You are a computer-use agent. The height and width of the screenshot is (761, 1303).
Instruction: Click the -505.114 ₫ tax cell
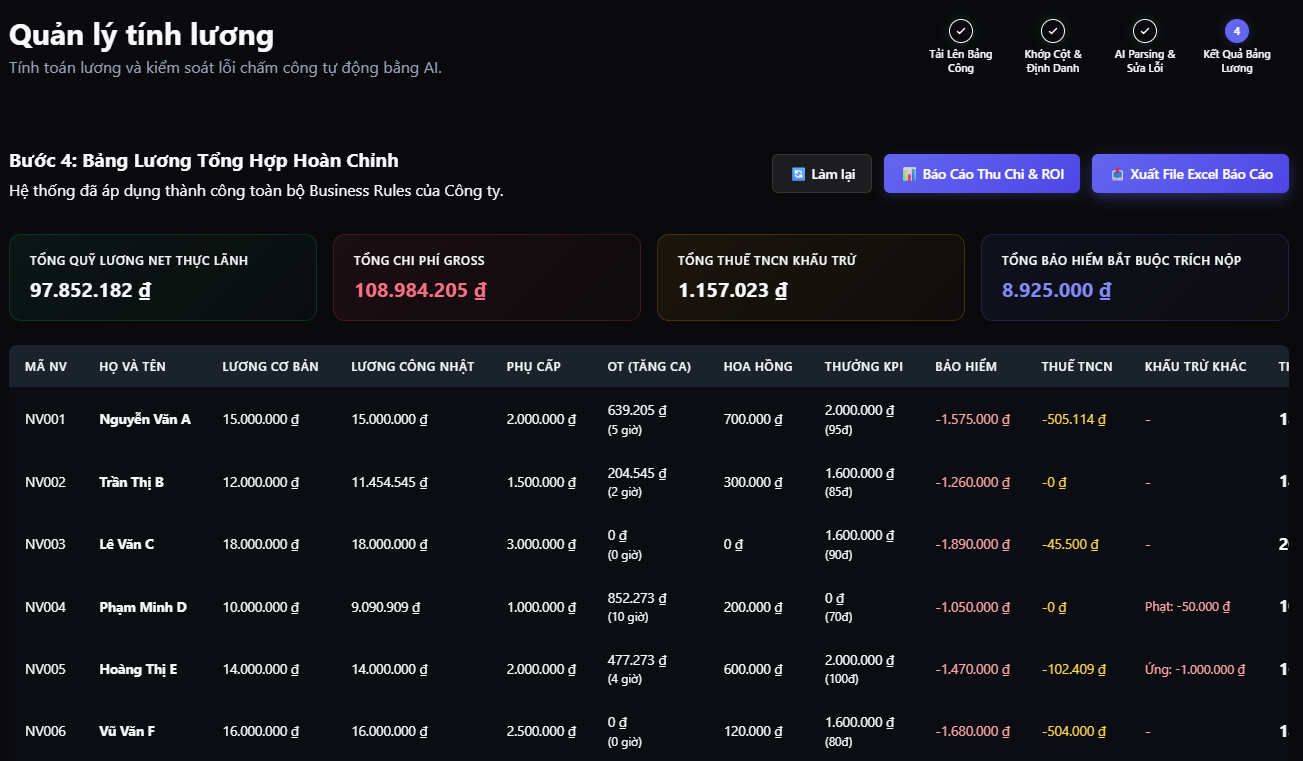tap(1074, 420)
